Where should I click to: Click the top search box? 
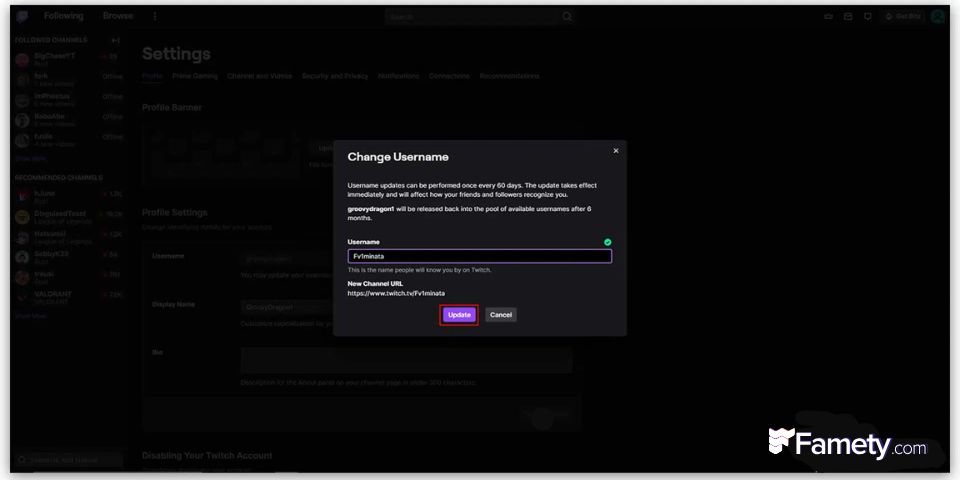pos(473,17)
